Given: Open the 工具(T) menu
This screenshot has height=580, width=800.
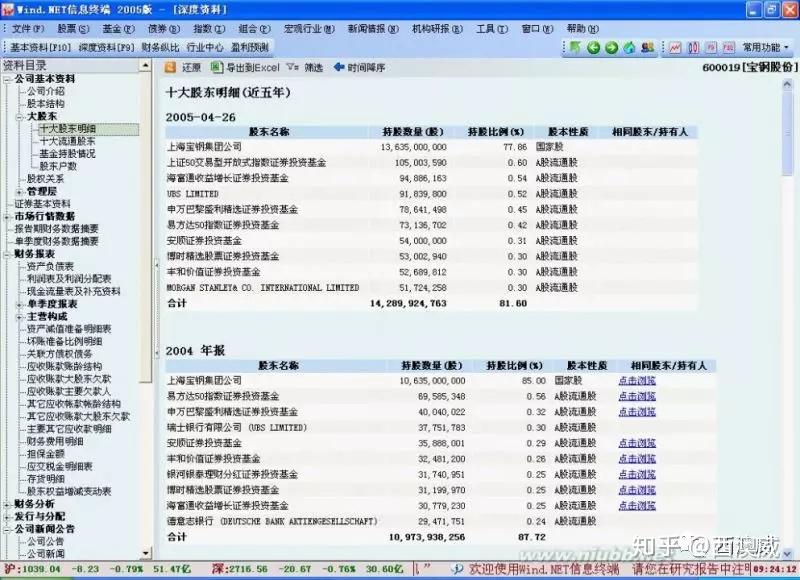Looking at the screenshot, I should click(x=492, y=29).
